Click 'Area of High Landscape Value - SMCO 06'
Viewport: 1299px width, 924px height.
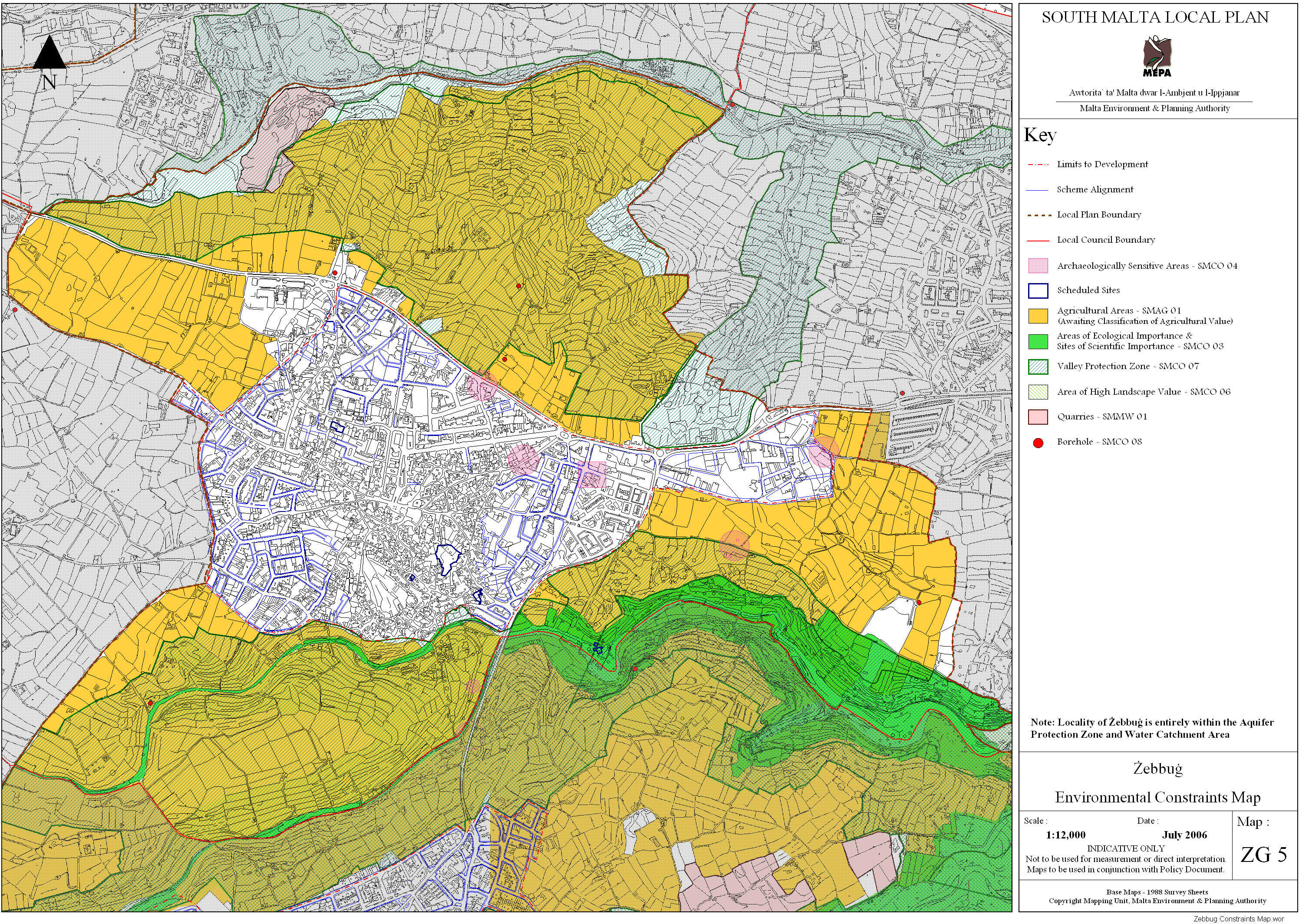point(1143,392)
